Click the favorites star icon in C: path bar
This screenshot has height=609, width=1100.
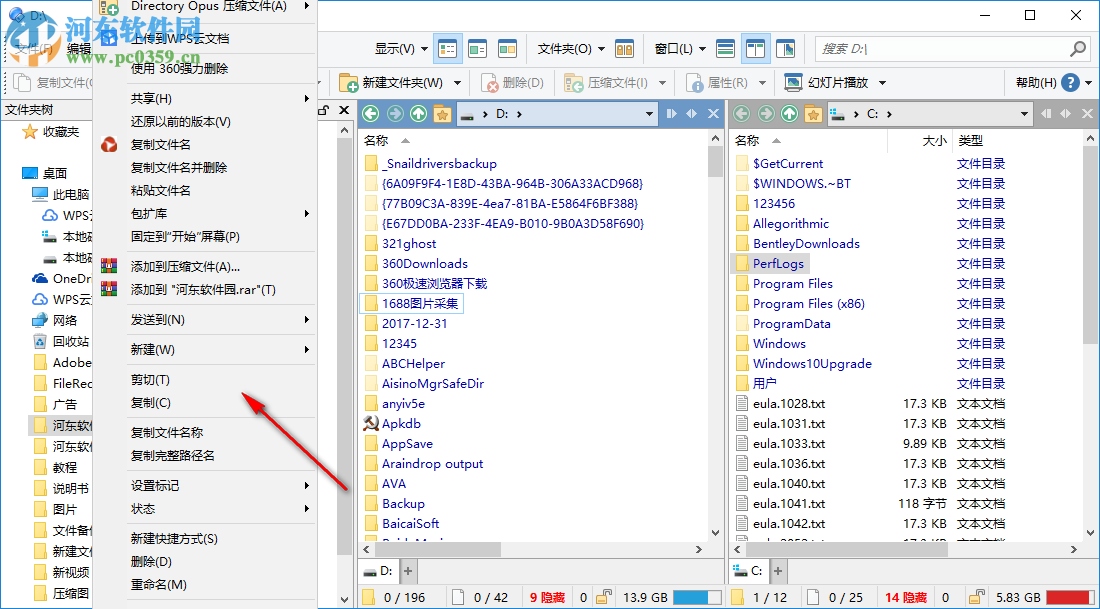(x=813, y=113)
